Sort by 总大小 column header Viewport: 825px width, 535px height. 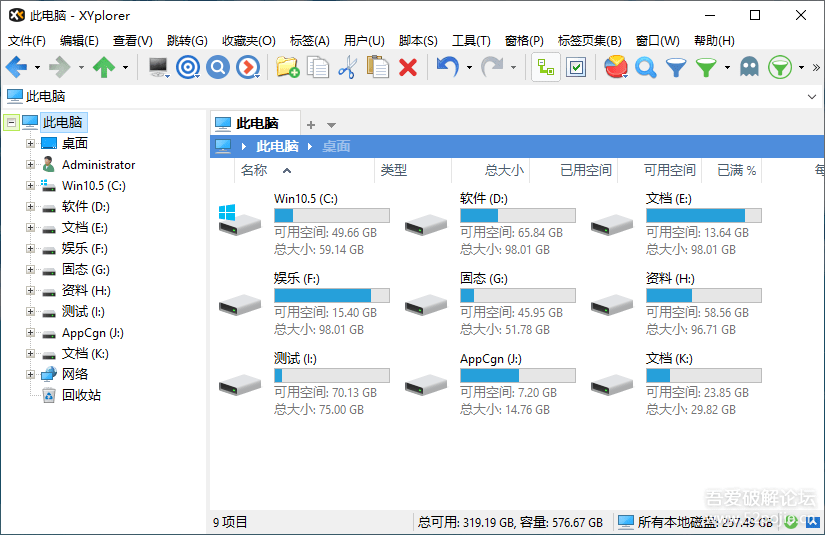click(x=490, y=170)
